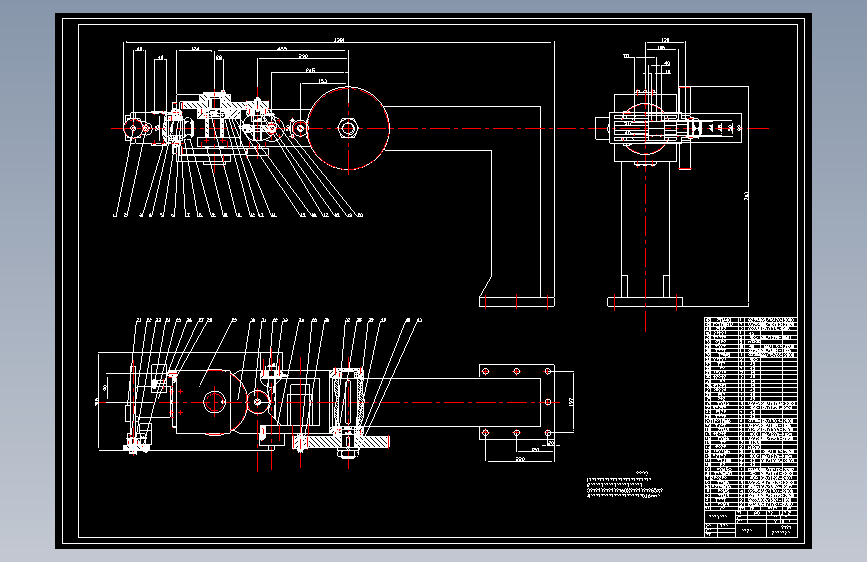Screen dimensions: 867x562
Task: Click the hex nut at the large wheel's center
Action: coord(348,128)
